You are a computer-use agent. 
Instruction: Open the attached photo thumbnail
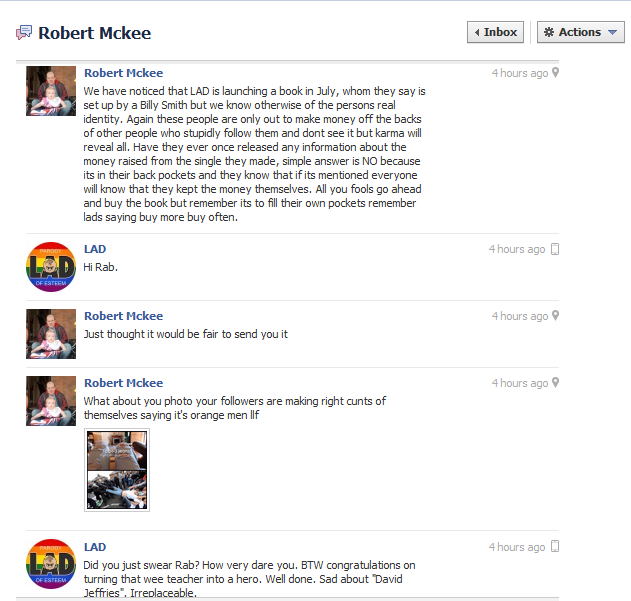click(117, 470)
